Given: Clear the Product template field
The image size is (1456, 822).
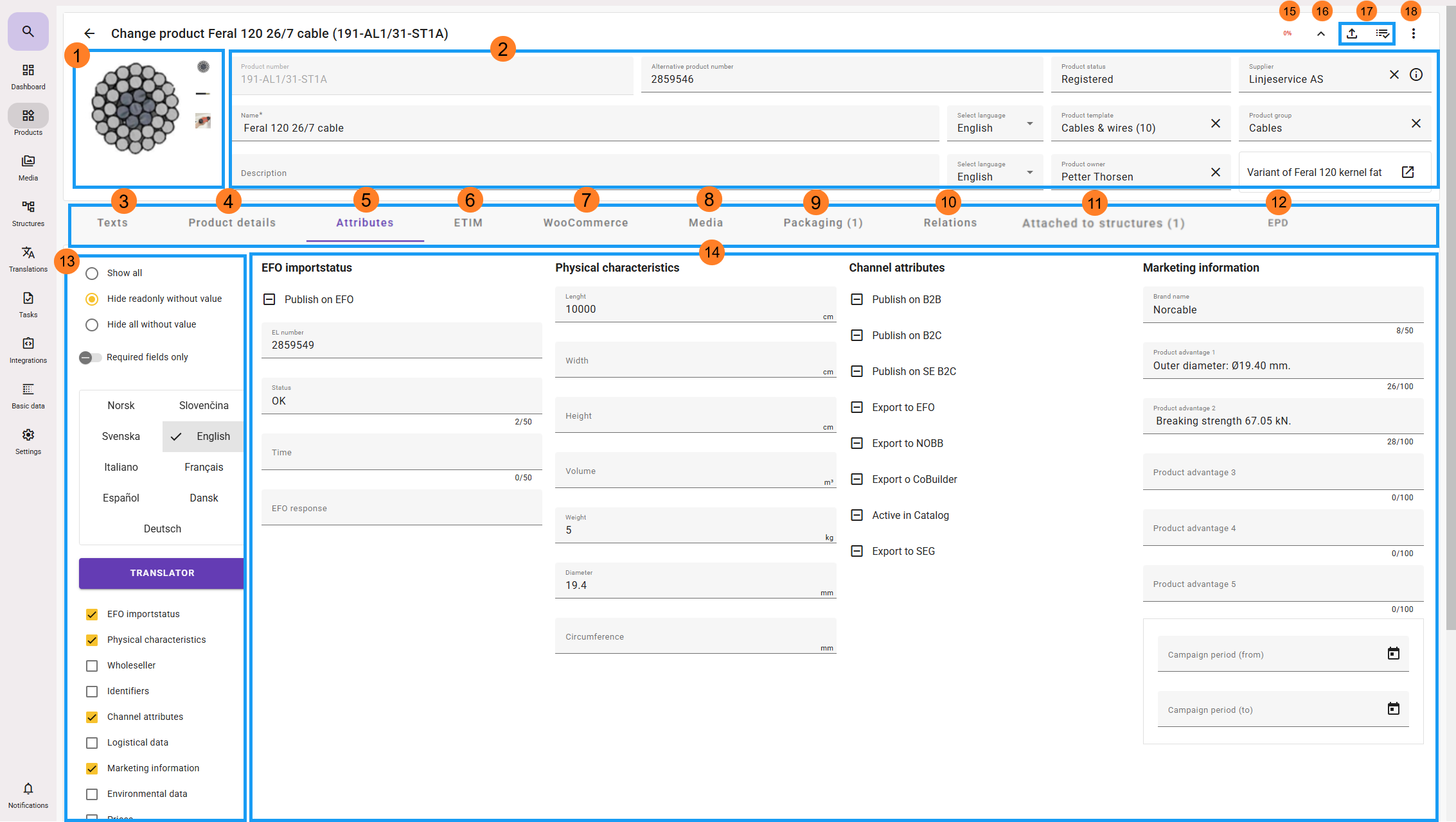Looking at the screenshot, I should click(x=1215, y=123).
